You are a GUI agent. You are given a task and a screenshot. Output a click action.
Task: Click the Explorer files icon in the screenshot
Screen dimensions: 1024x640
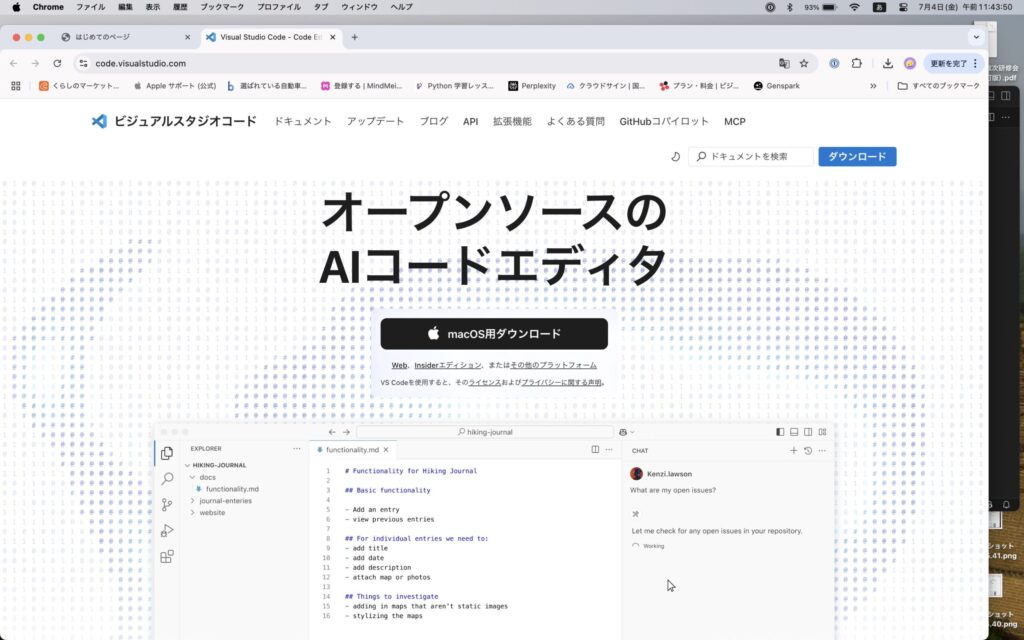coord(167,453)
